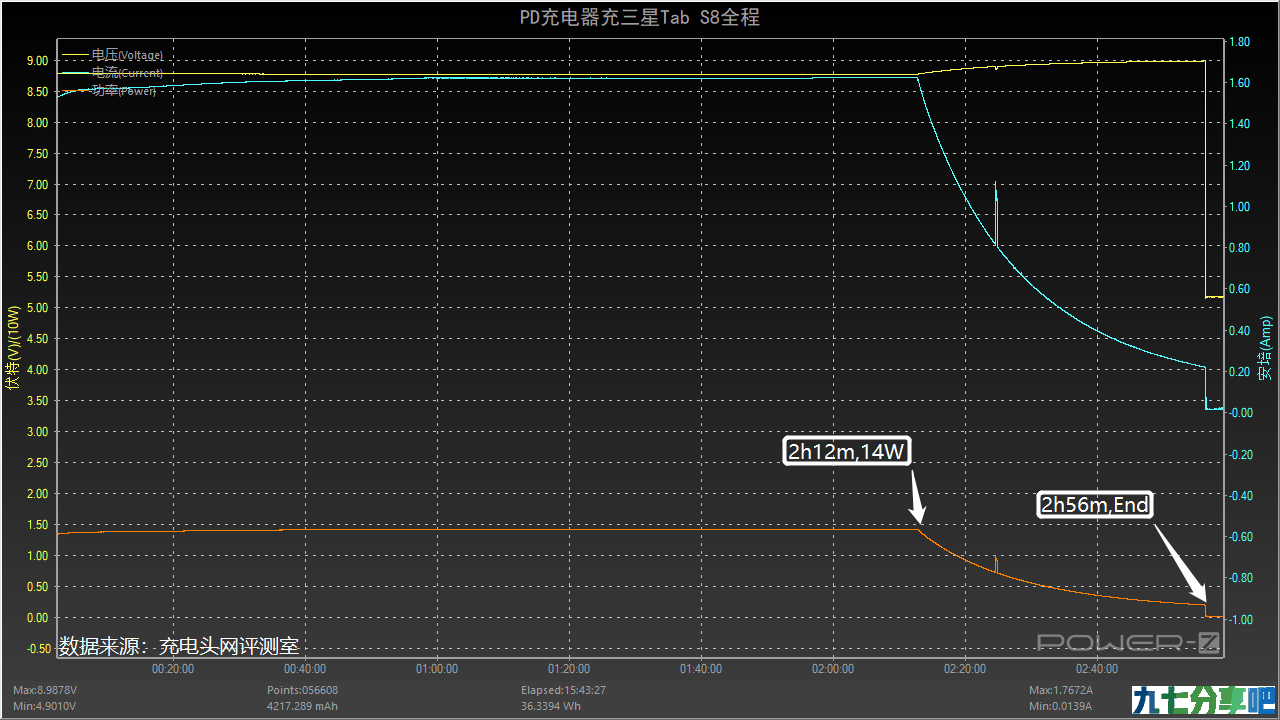Click the current spike near 02:24

pyautogui.click(x=996, y=212)
